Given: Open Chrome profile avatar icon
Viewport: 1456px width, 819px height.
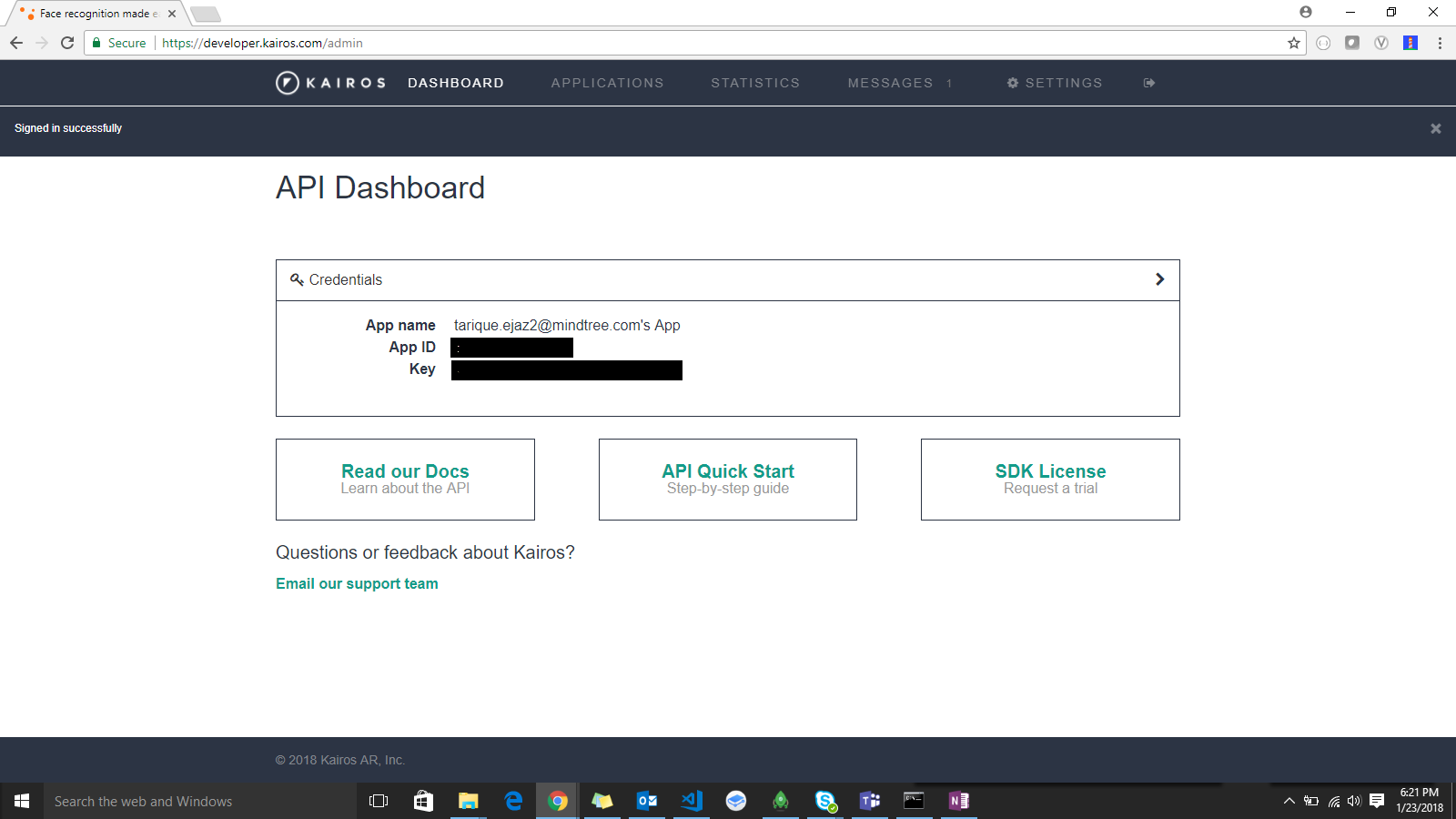Looking at the screenshot, I should pyautogui.click(x=1306, y=12).
